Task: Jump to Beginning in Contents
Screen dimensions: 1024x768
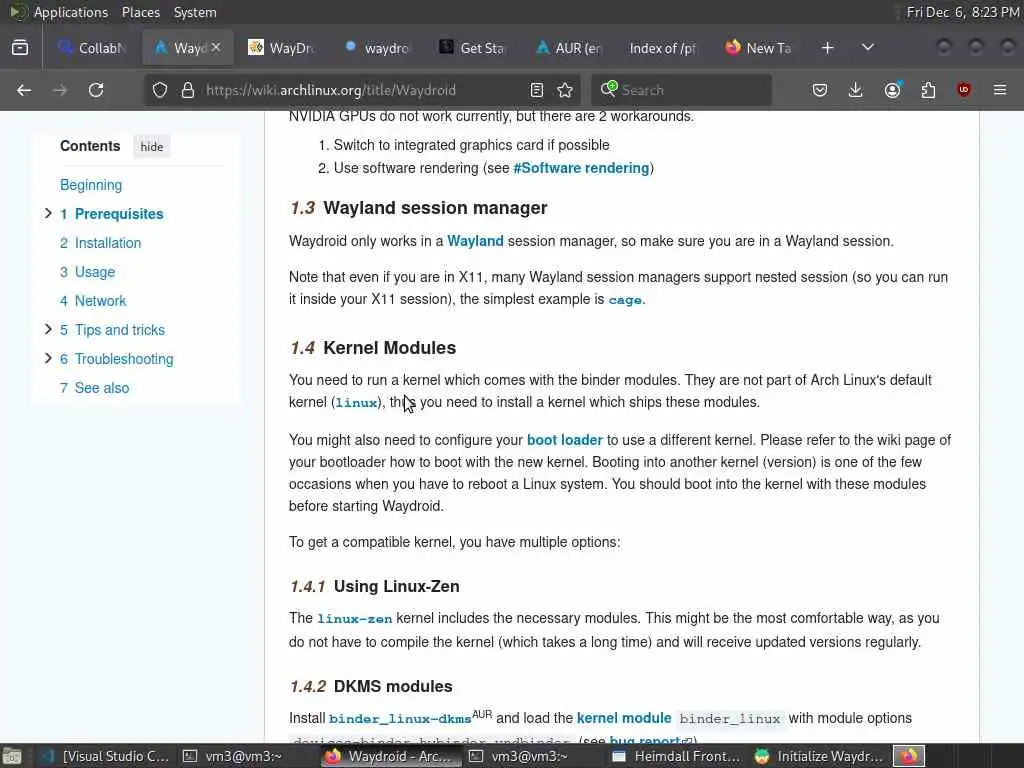Action: click(91, 185)
